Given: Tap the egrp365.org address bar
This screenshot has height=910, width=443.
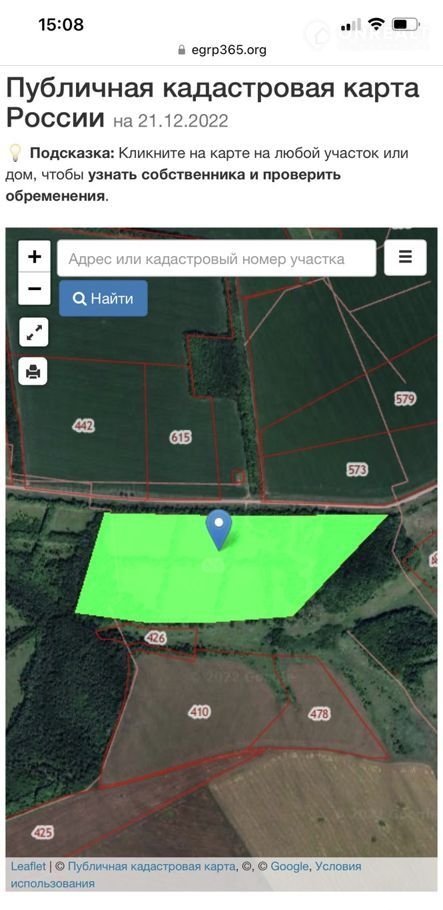Looking at the screenshot, I should 221,50.
